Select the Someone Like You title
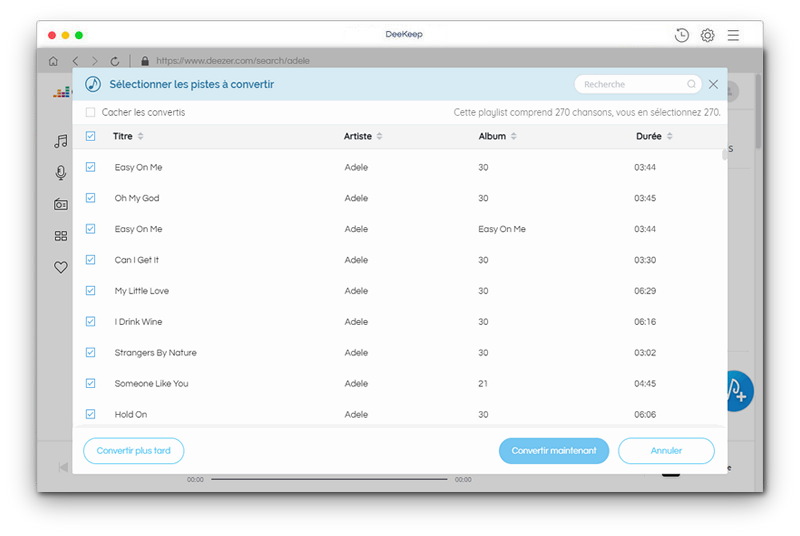 pos(152,384)
